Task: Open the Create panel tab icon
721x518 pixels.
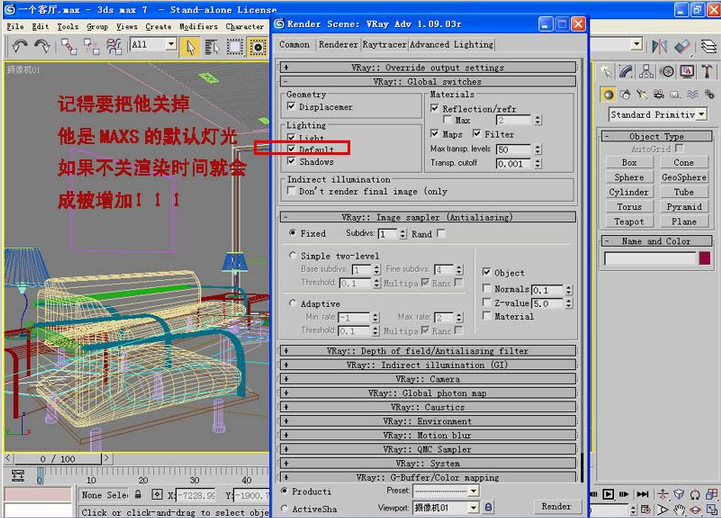Action: click(607, 71)
